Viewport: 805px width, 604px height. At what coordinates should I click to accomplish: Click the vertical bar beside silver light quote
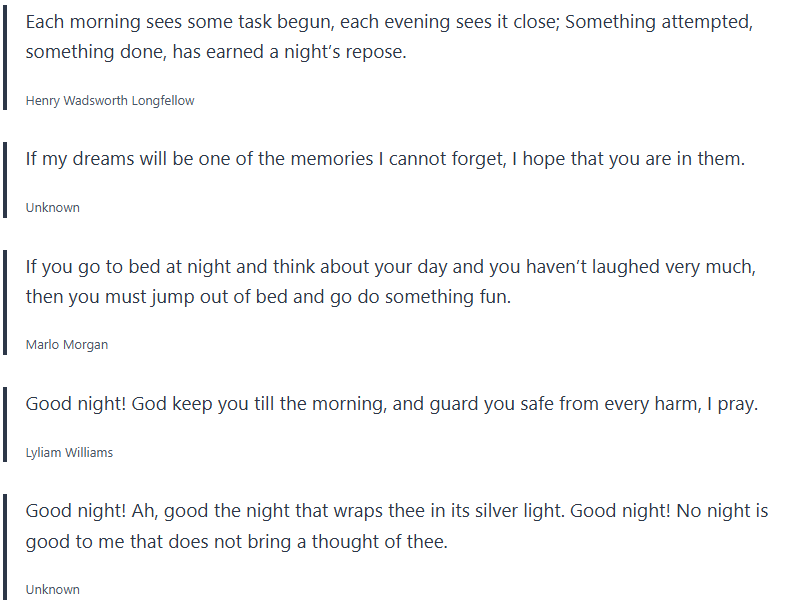[x=5, y=546]
